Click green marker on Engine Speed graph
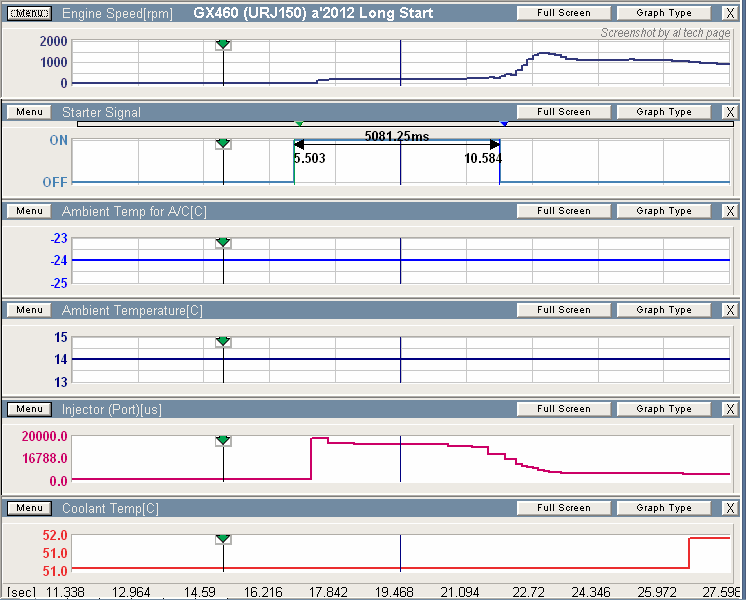The height and width of the screenshot is (600, 746). pyautogui.click(x=223, y=45)
